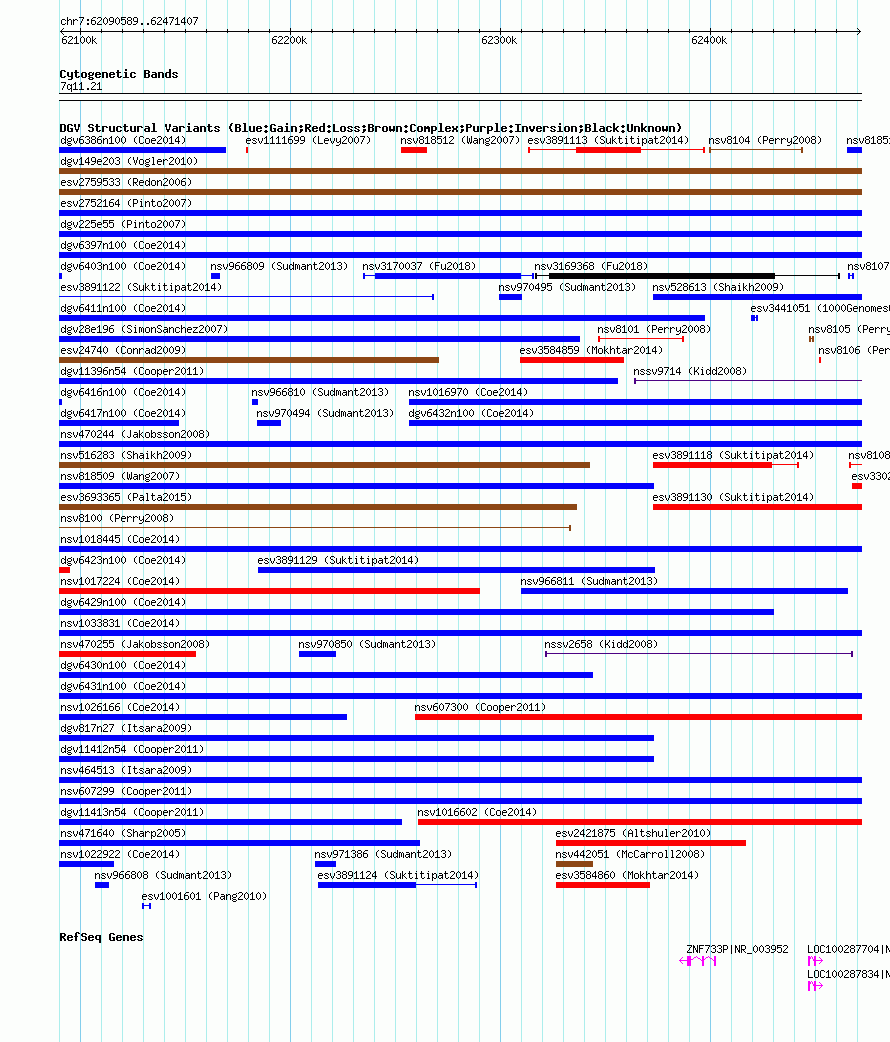
Task: Click nsv970850 (Sudmant2013) label
Action: (367, 645)
